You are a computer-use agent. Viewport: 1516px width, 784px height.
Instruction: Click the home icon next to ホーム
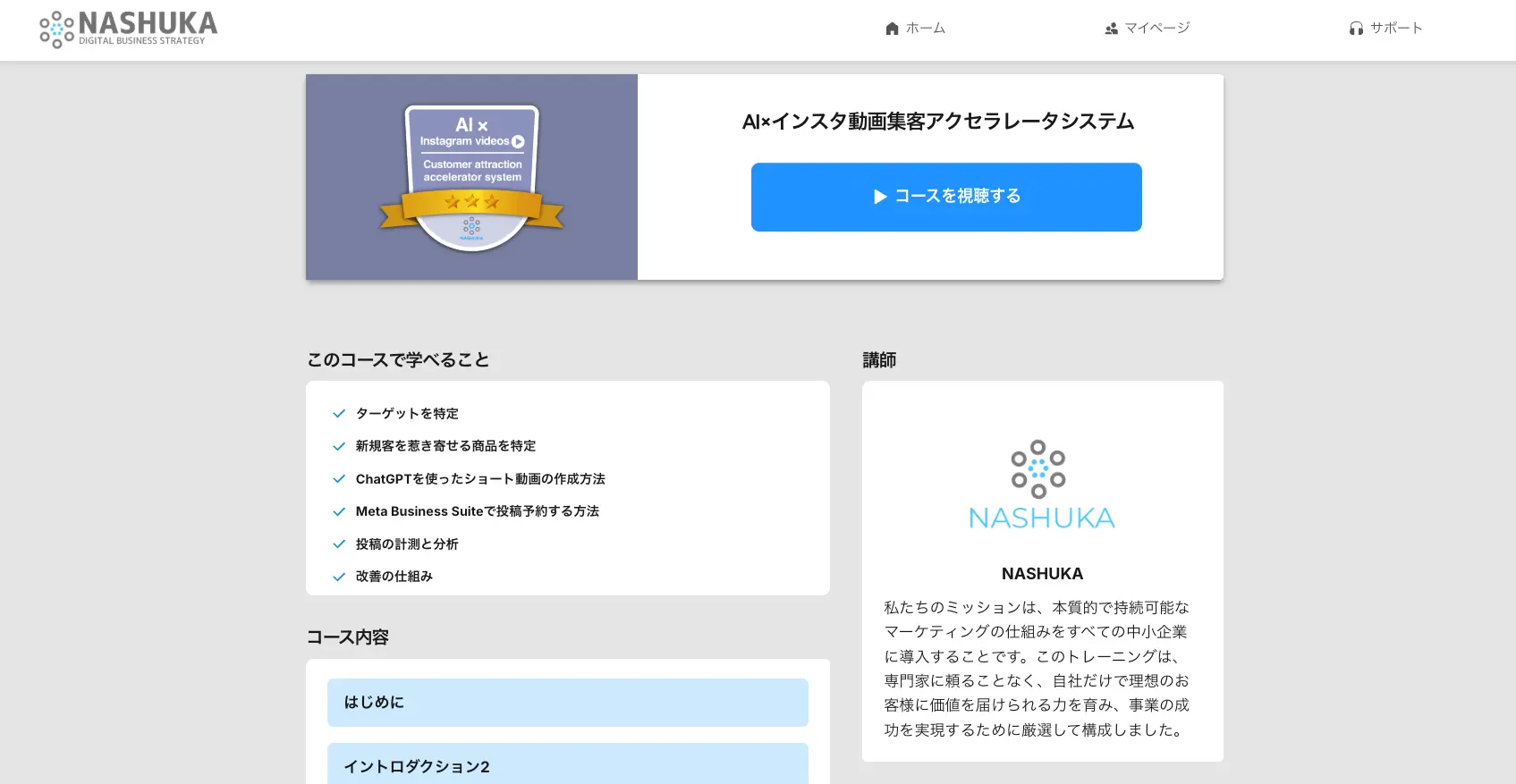coord(892,29)
